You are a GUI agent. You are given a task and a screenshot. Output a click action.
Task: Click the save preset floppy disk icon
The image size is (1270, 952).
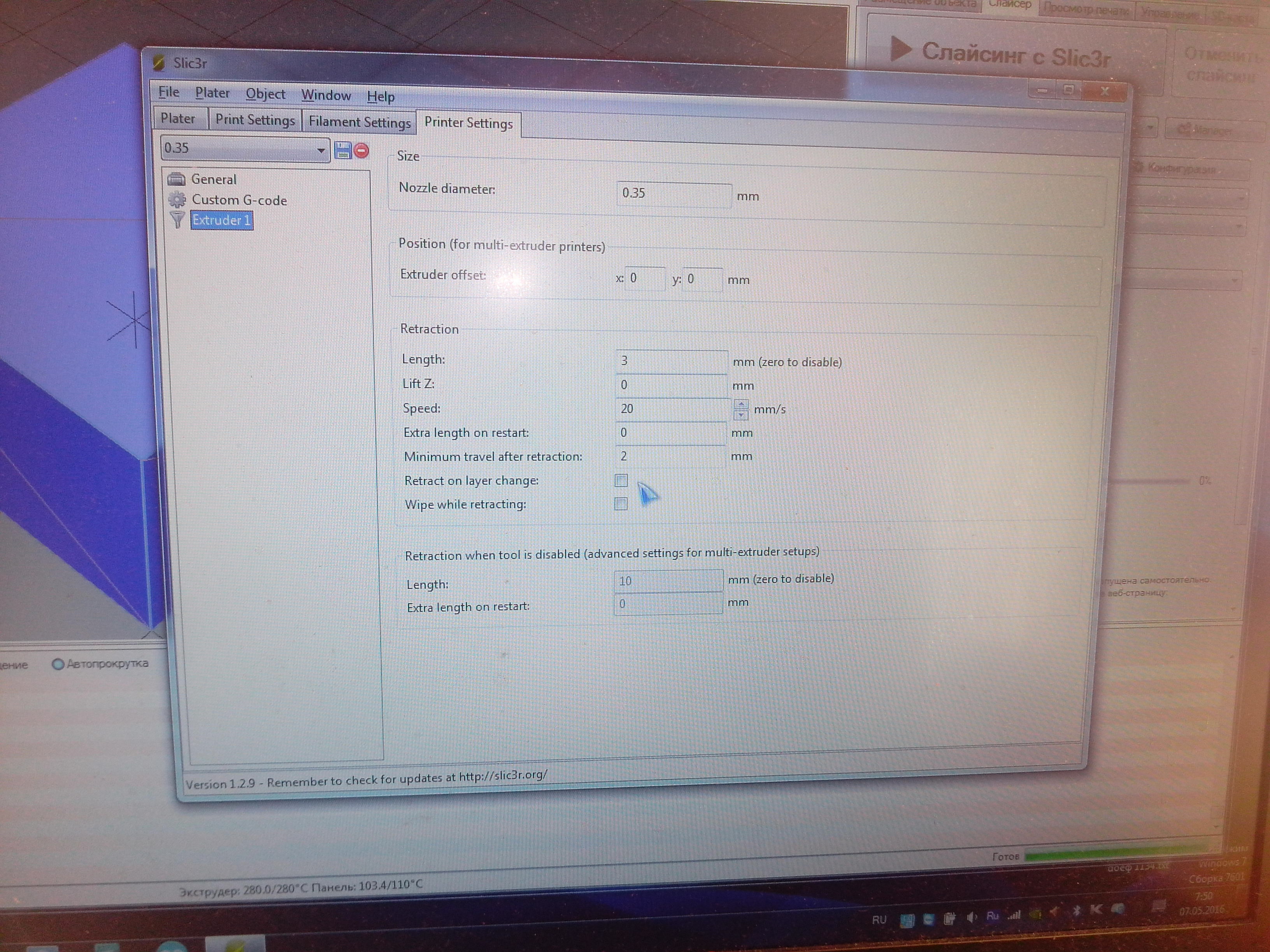343,151
